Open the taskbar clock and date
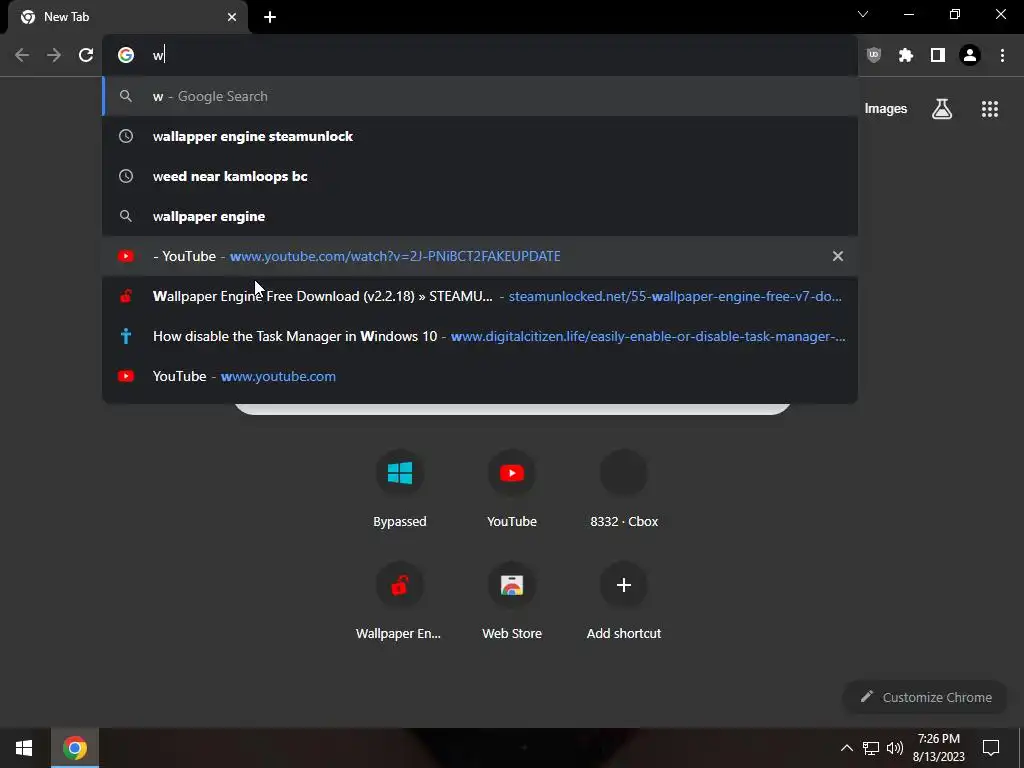Screen dimensions: 1024x768 click(938, 748)
